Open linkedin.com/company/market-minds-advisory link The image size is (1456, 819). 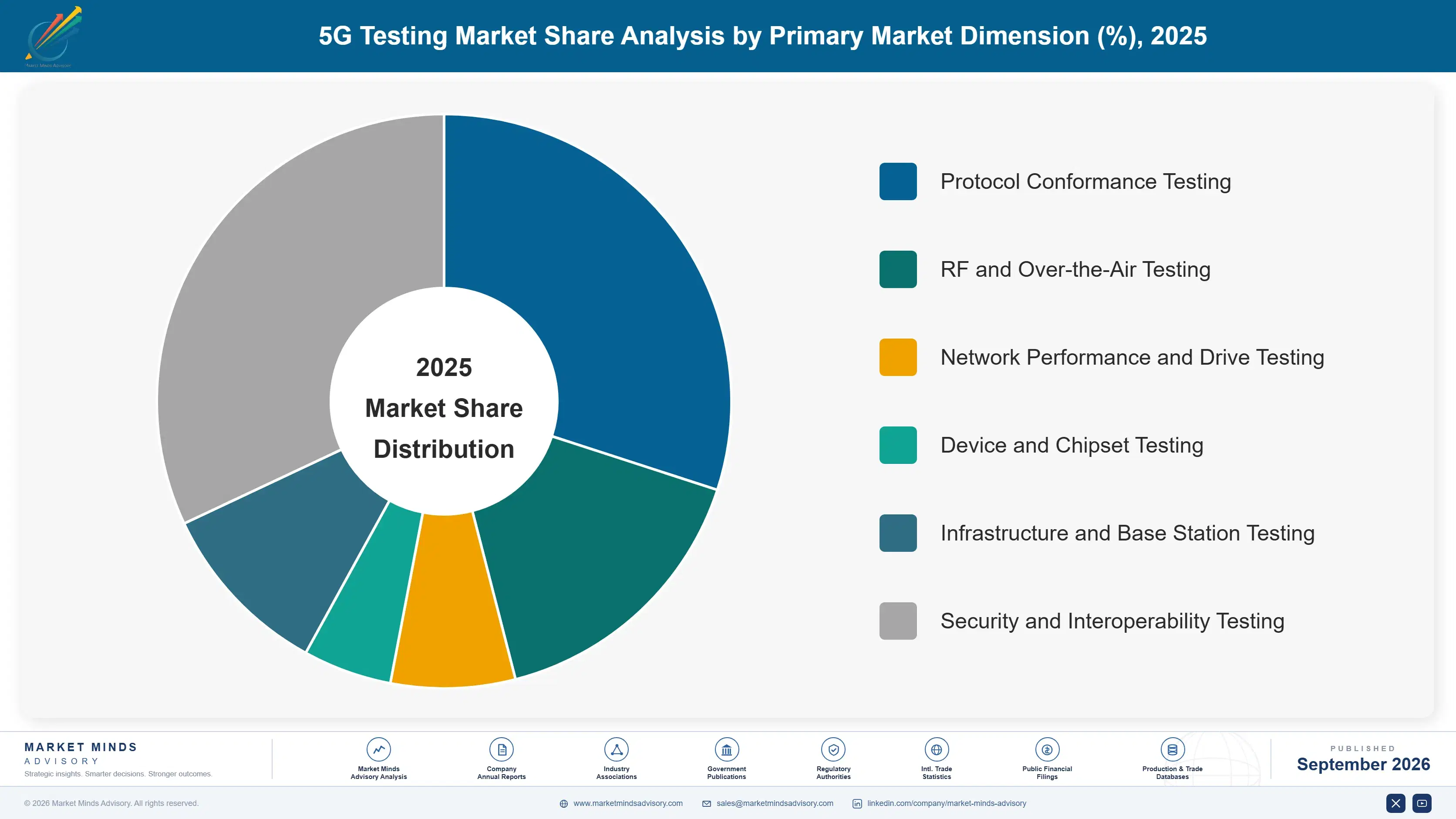[947, 803]
